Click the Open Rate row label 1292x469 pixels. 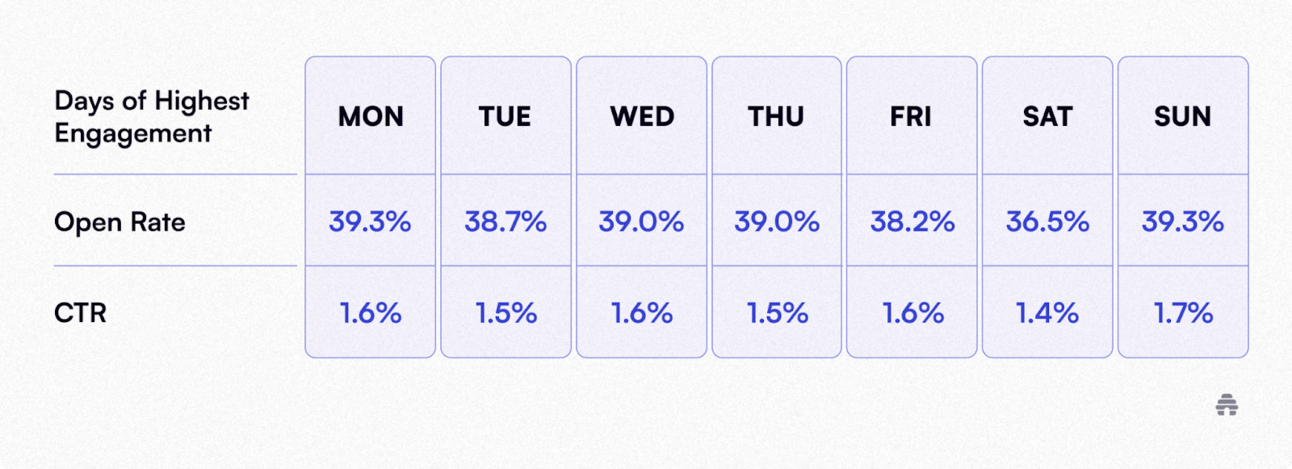[x=120, y=222]
